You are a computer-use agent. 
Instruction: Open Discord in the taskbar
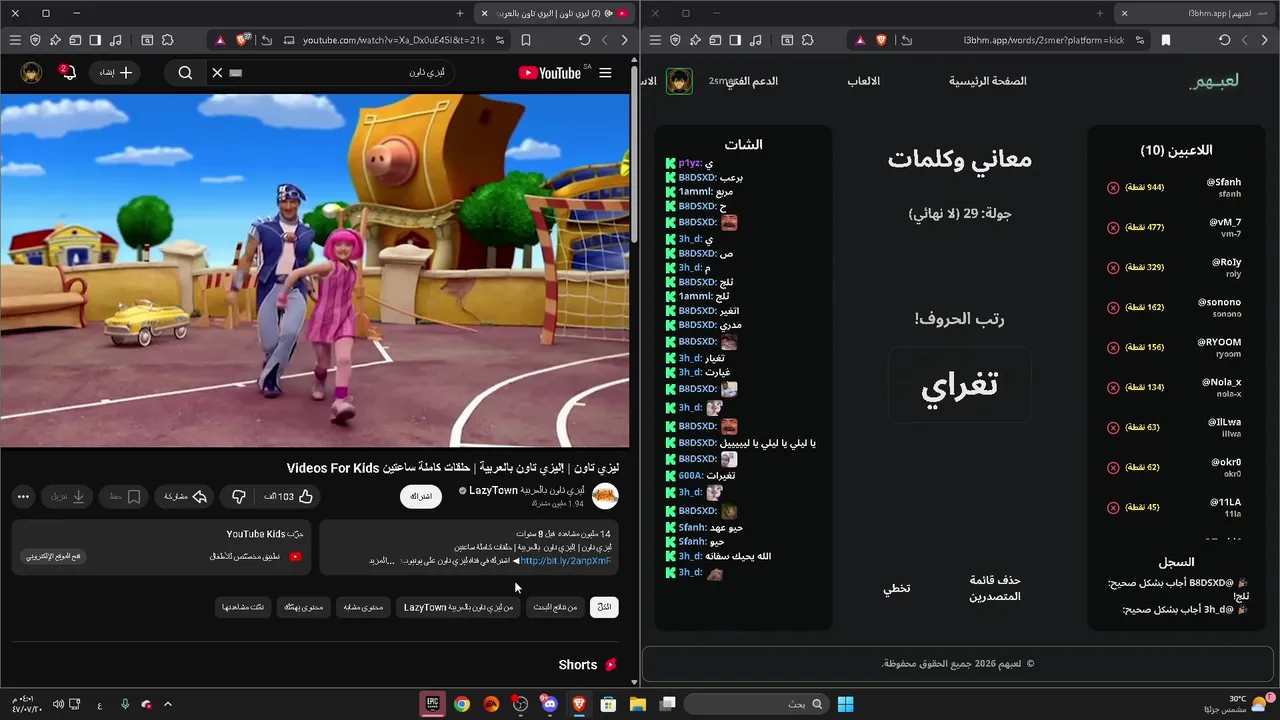point(549,704)
